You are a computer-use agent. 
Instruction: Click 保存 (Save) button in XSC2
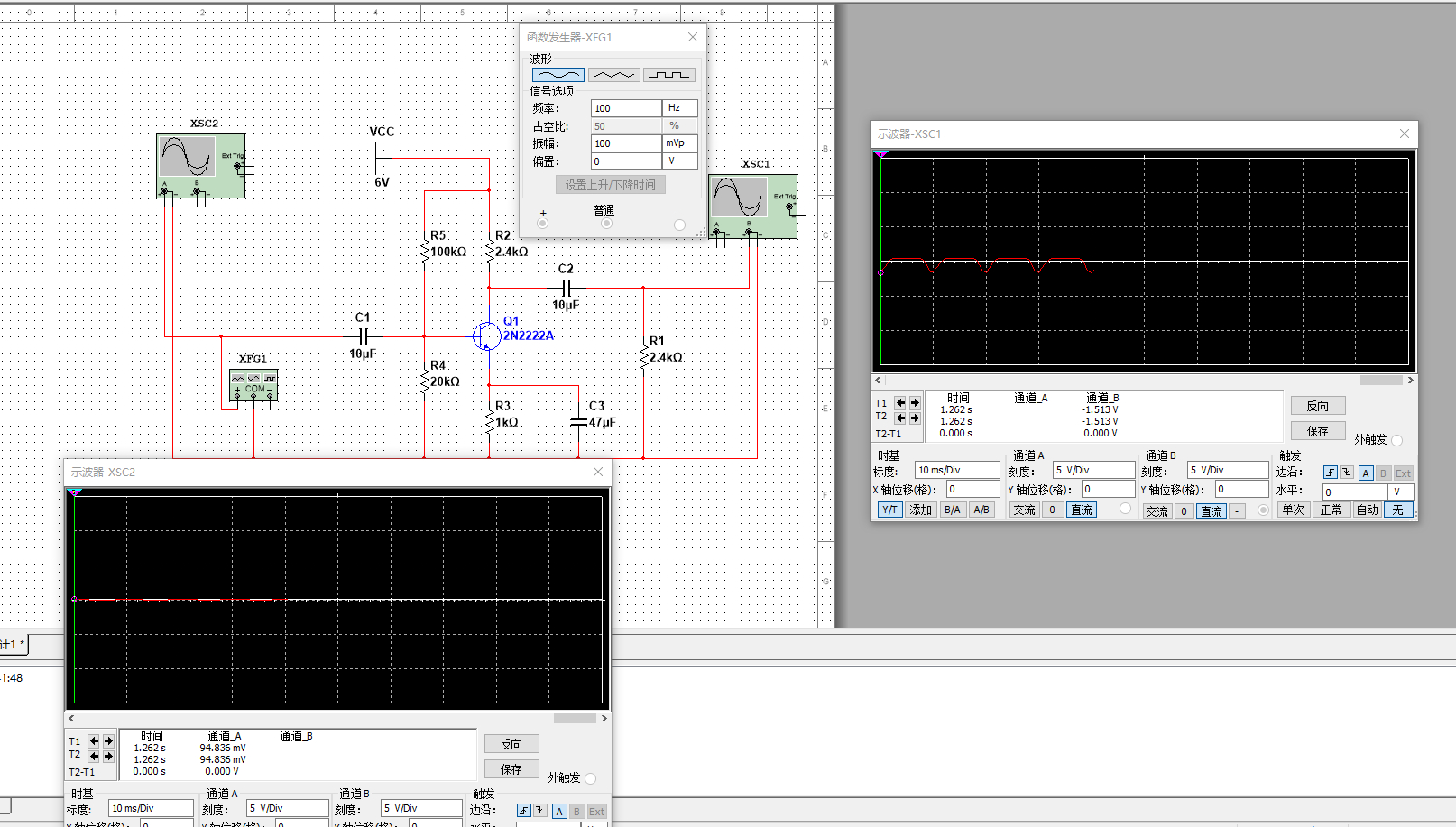click(511, 769)
